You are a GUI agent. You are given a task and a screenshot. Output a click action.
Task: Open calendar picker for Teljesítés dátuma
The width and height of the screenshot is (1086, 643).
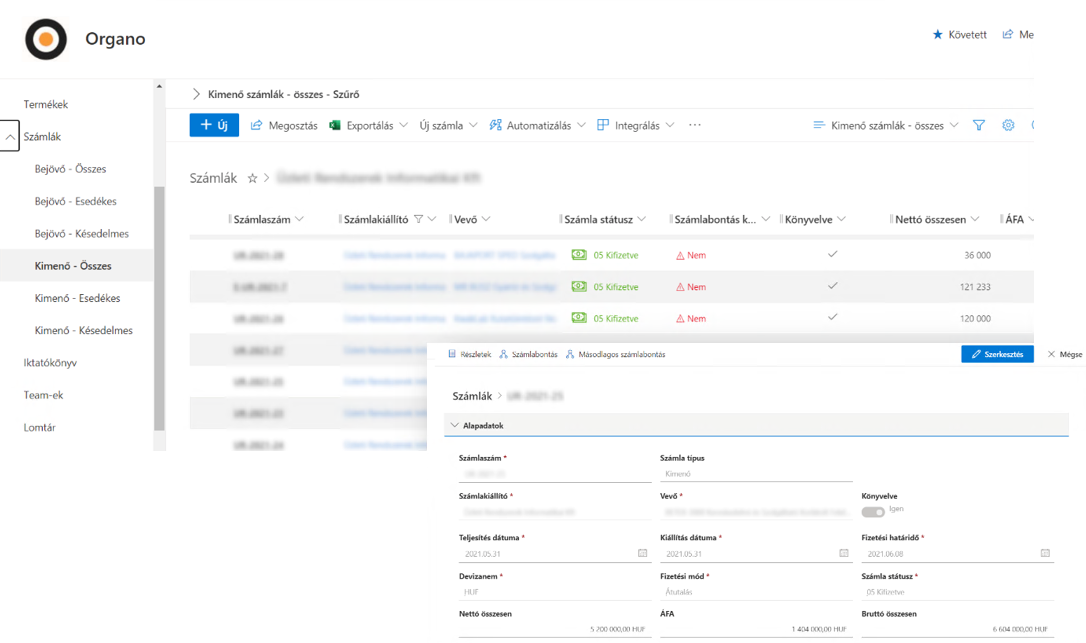pyautogui.click(x=642, y=553)
